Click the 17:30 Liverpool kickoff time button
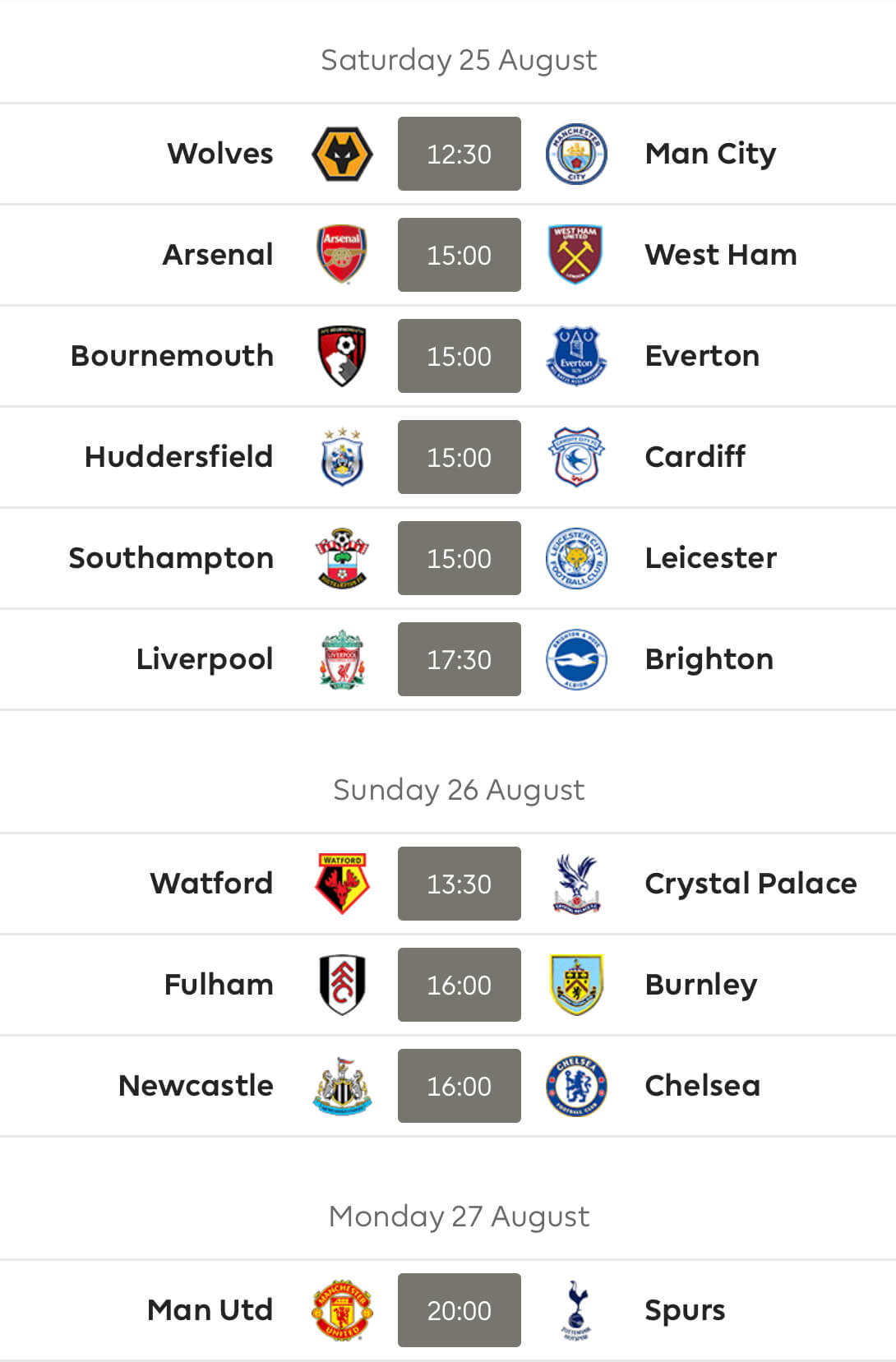Viewport: 896px width, 1362px height. click(x=460, y=659)
